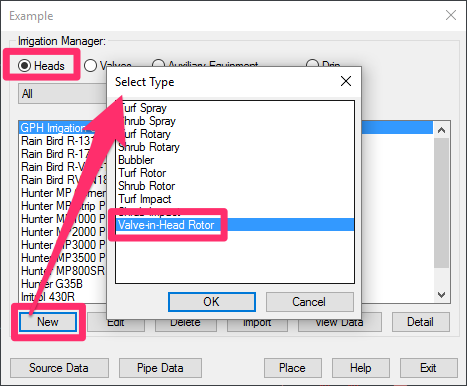The height and width of the screenshot is (386, 467).
Task: Click the Help button
Action: [x=361, y=368]
